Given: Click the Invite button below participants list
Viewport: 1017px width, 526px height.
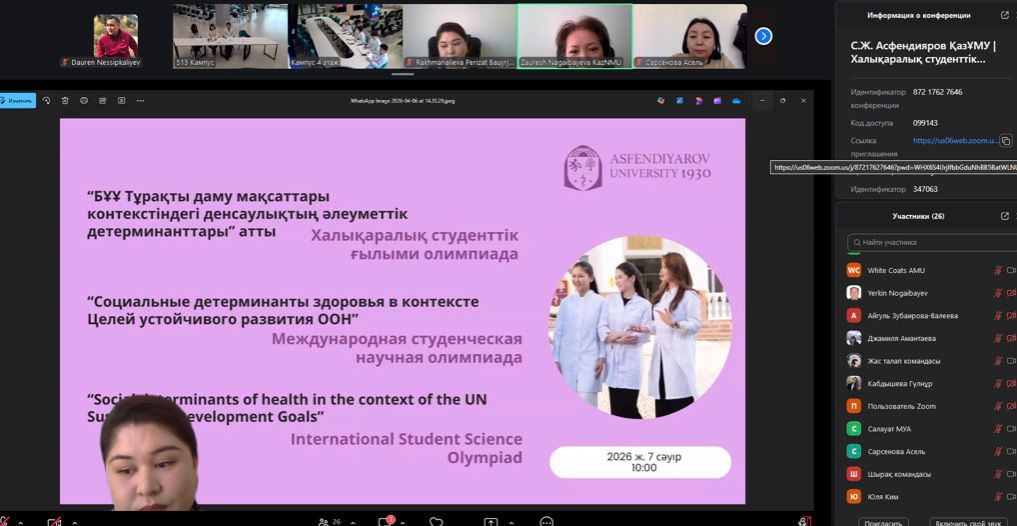Looking at the screenshot, I should [x=884, y=521].
